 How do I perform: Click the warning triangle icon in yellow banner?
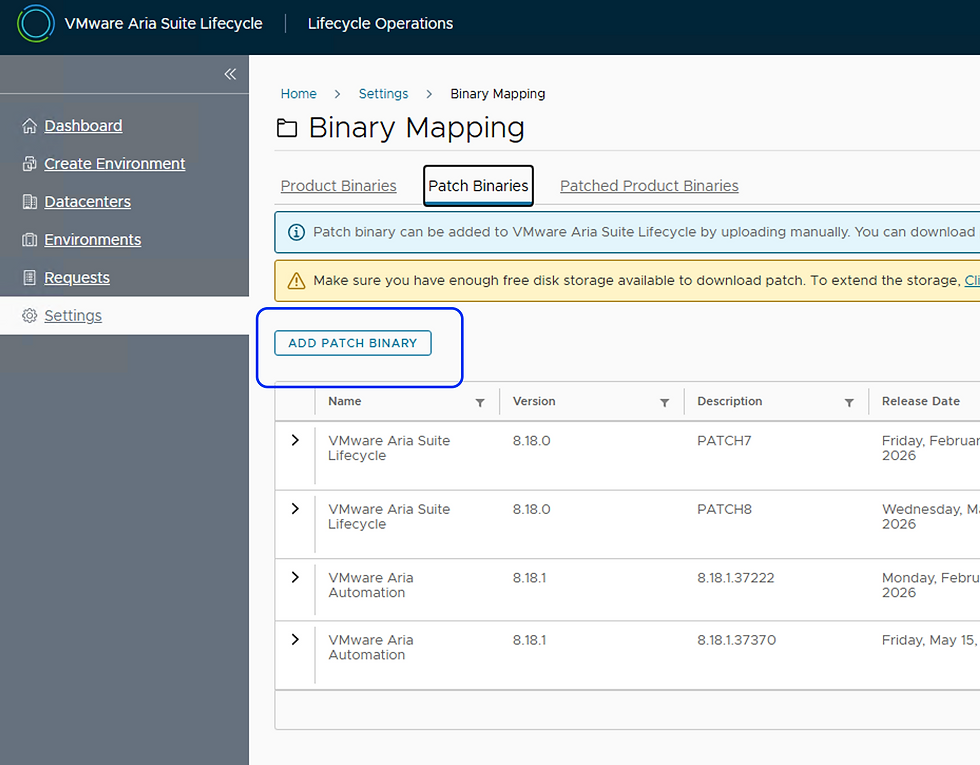296,281
